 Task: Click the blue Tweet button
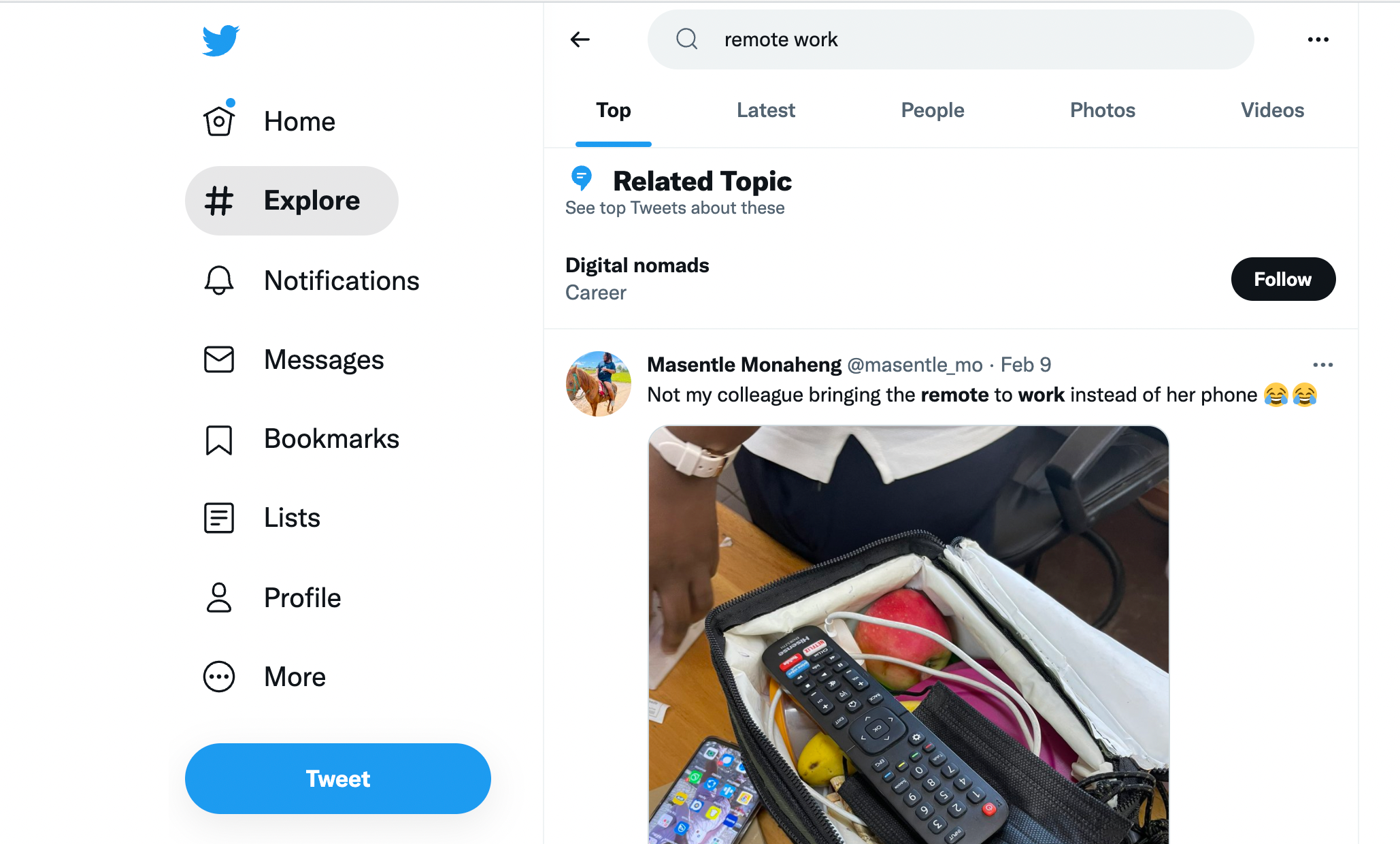point(337,779)
